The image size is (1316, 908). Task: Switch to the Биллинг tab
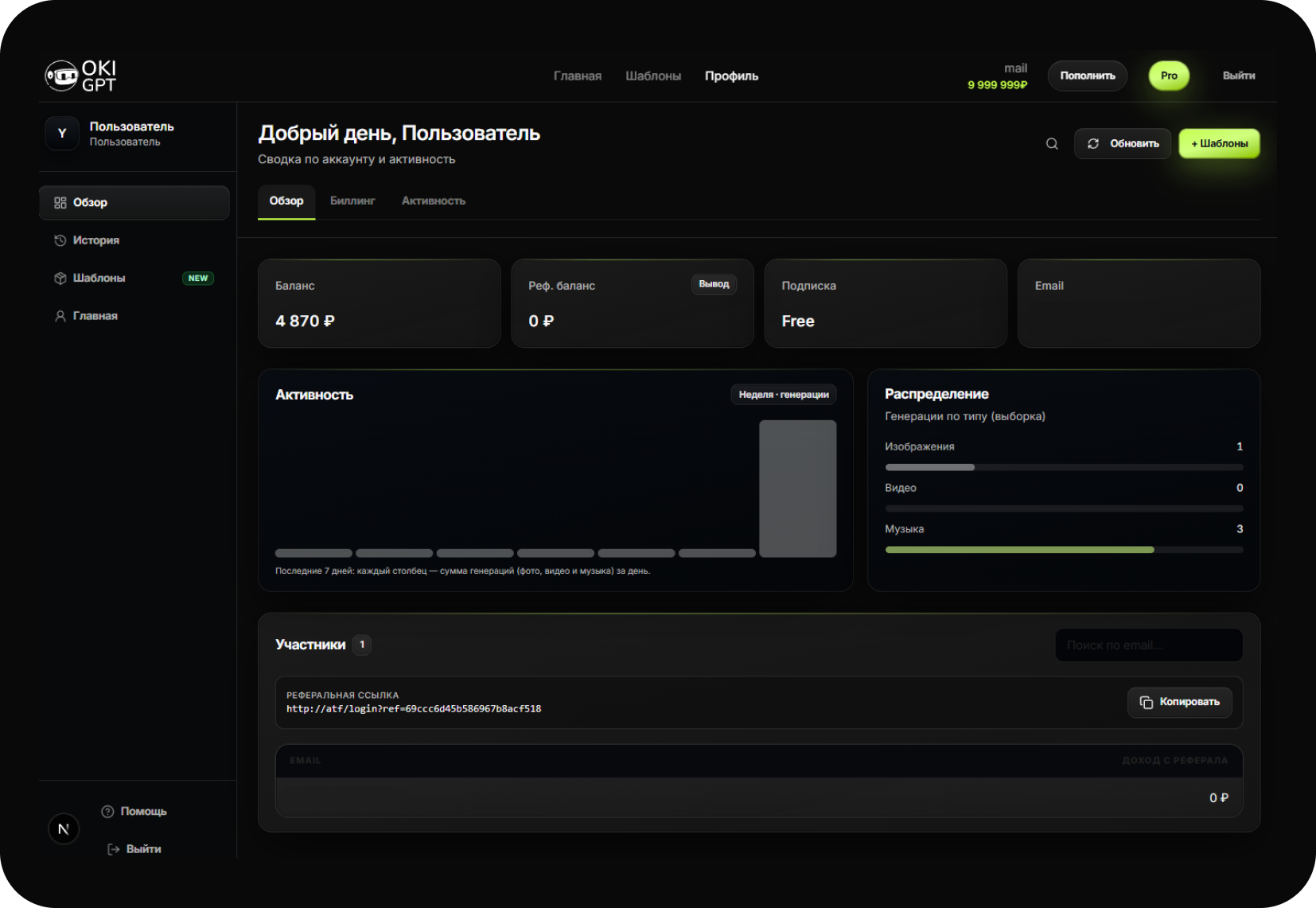point(352,201)
